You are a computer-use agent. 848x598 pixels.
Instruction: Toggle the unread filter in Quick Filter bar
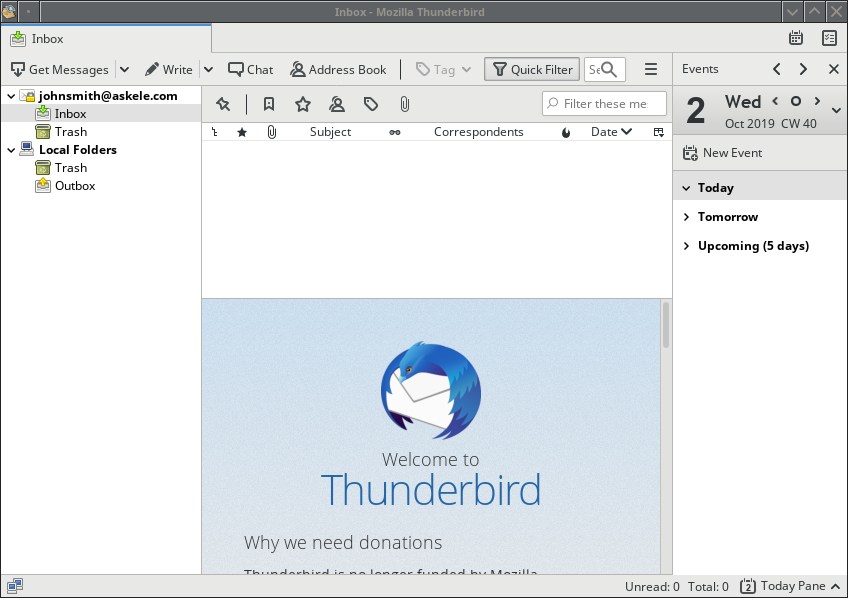[268, 104]
